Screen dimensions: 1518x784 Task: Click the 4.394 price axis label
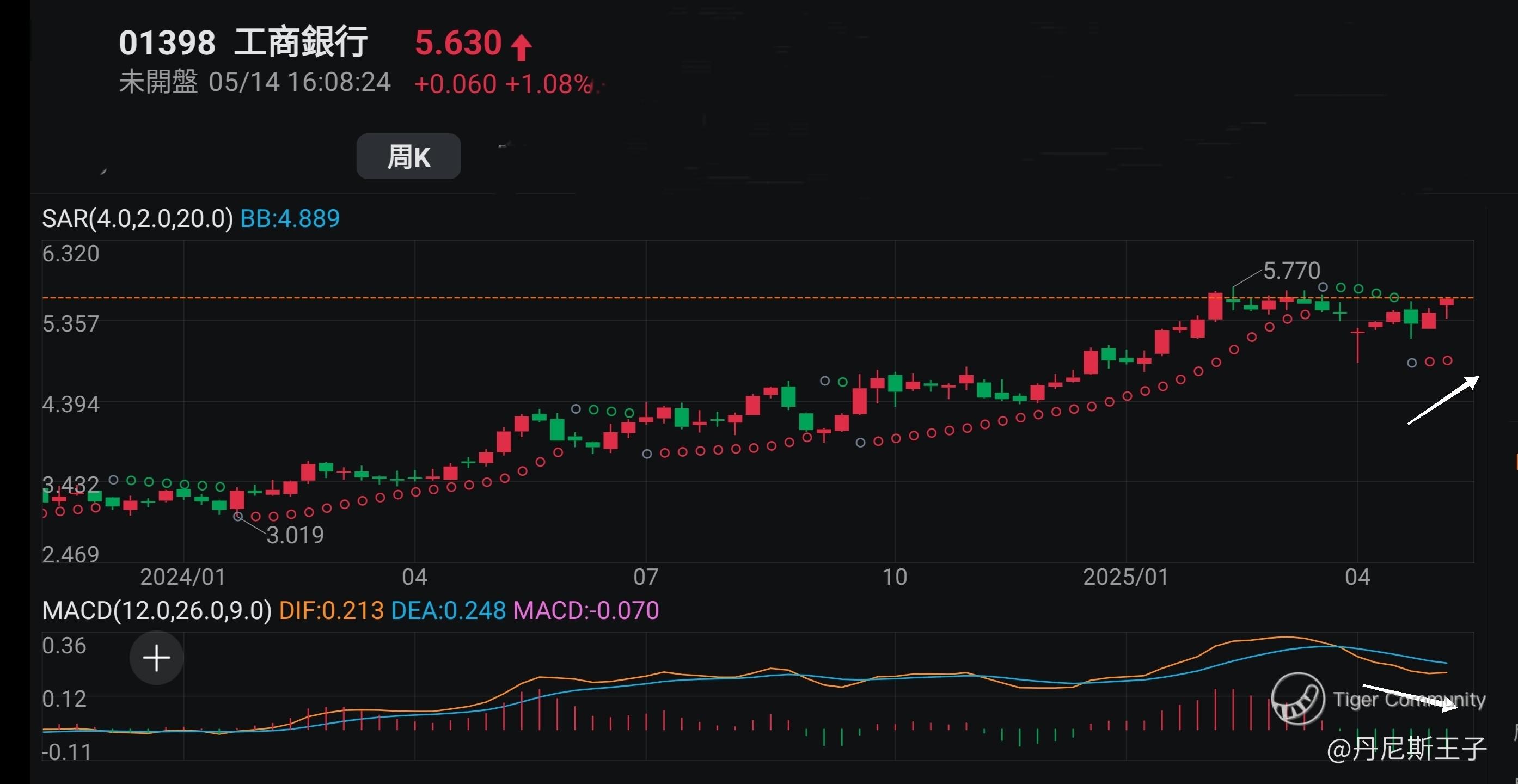71,405
